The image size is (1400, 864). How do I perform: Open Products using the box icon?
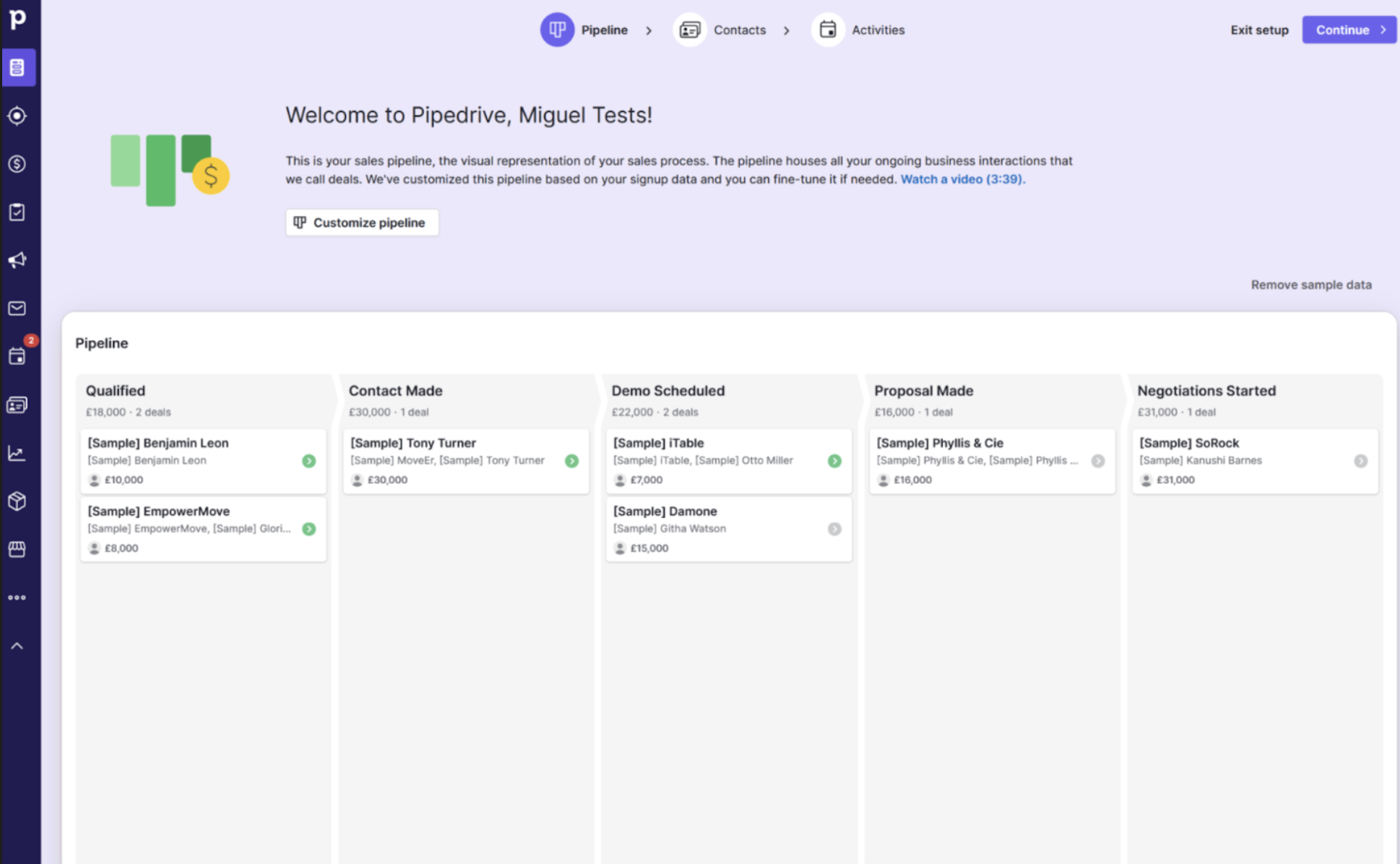17,501
